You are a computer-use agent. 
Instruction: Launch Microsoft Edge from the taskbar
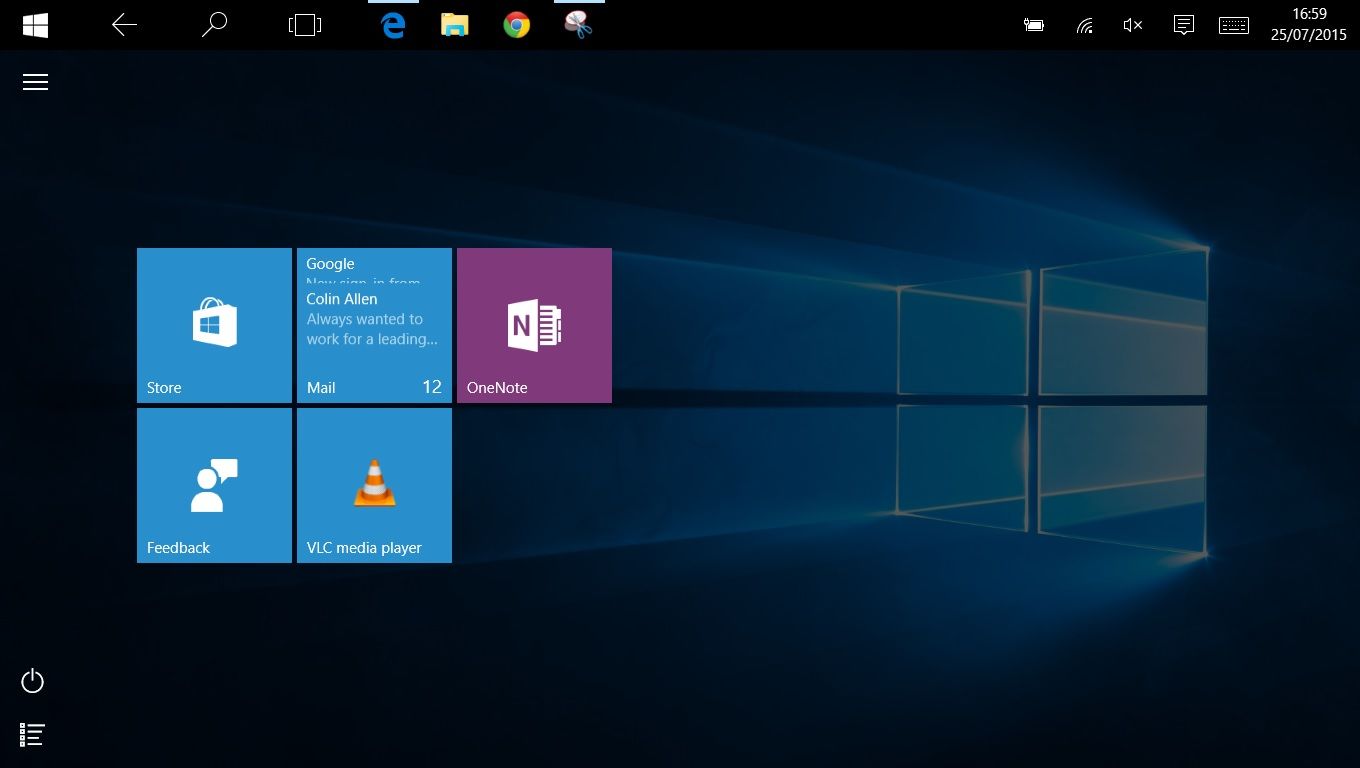click(393, 25)
